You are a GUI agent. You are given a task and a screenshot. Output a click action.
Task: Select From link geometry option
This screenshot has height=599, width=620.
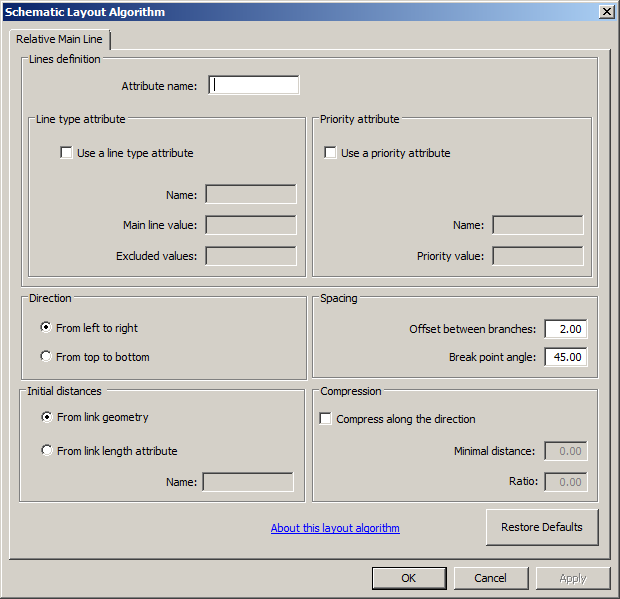coord(47,417)
